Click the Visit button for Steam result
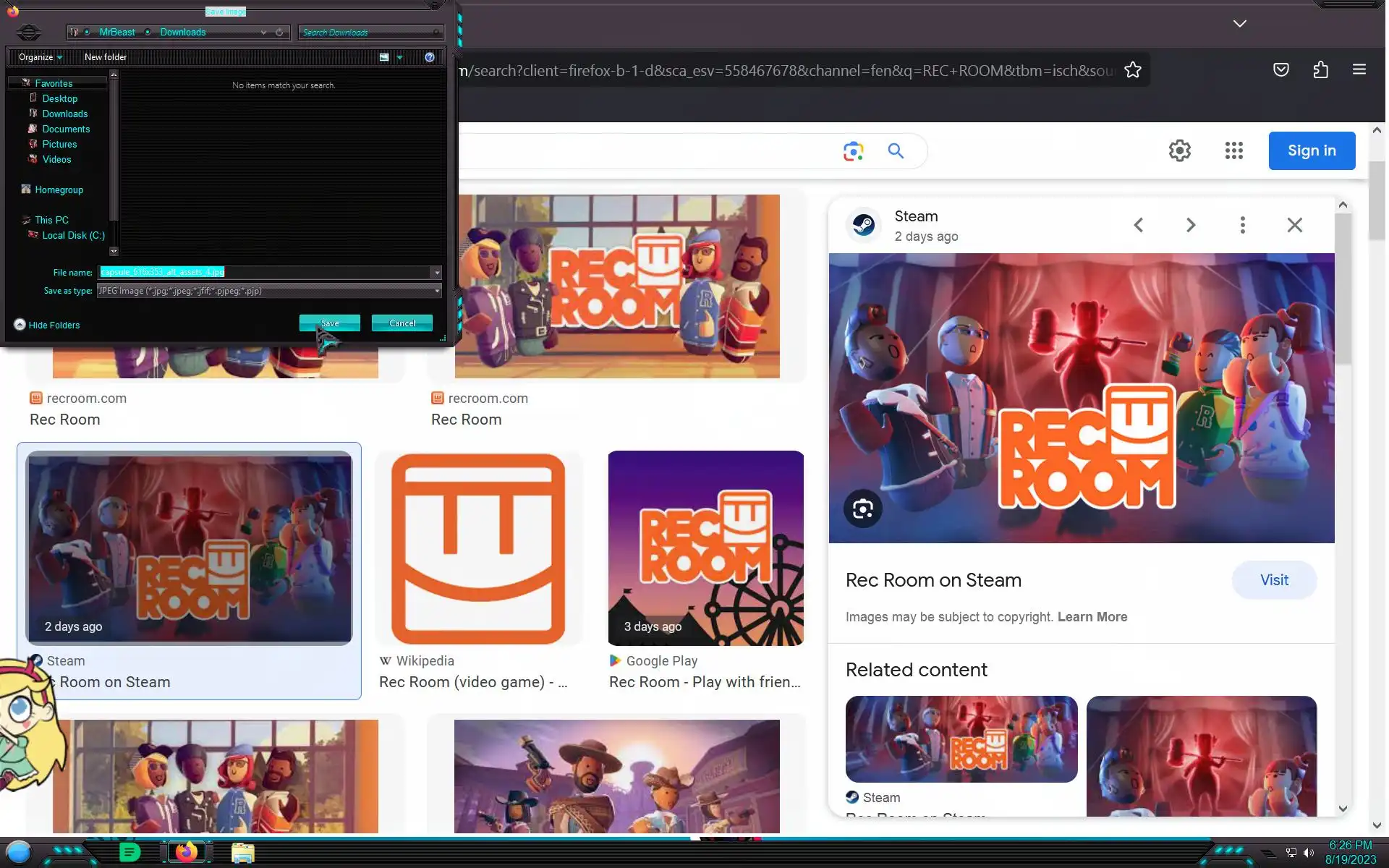The image size is (1389, 868). click(x=1273, y=580)
